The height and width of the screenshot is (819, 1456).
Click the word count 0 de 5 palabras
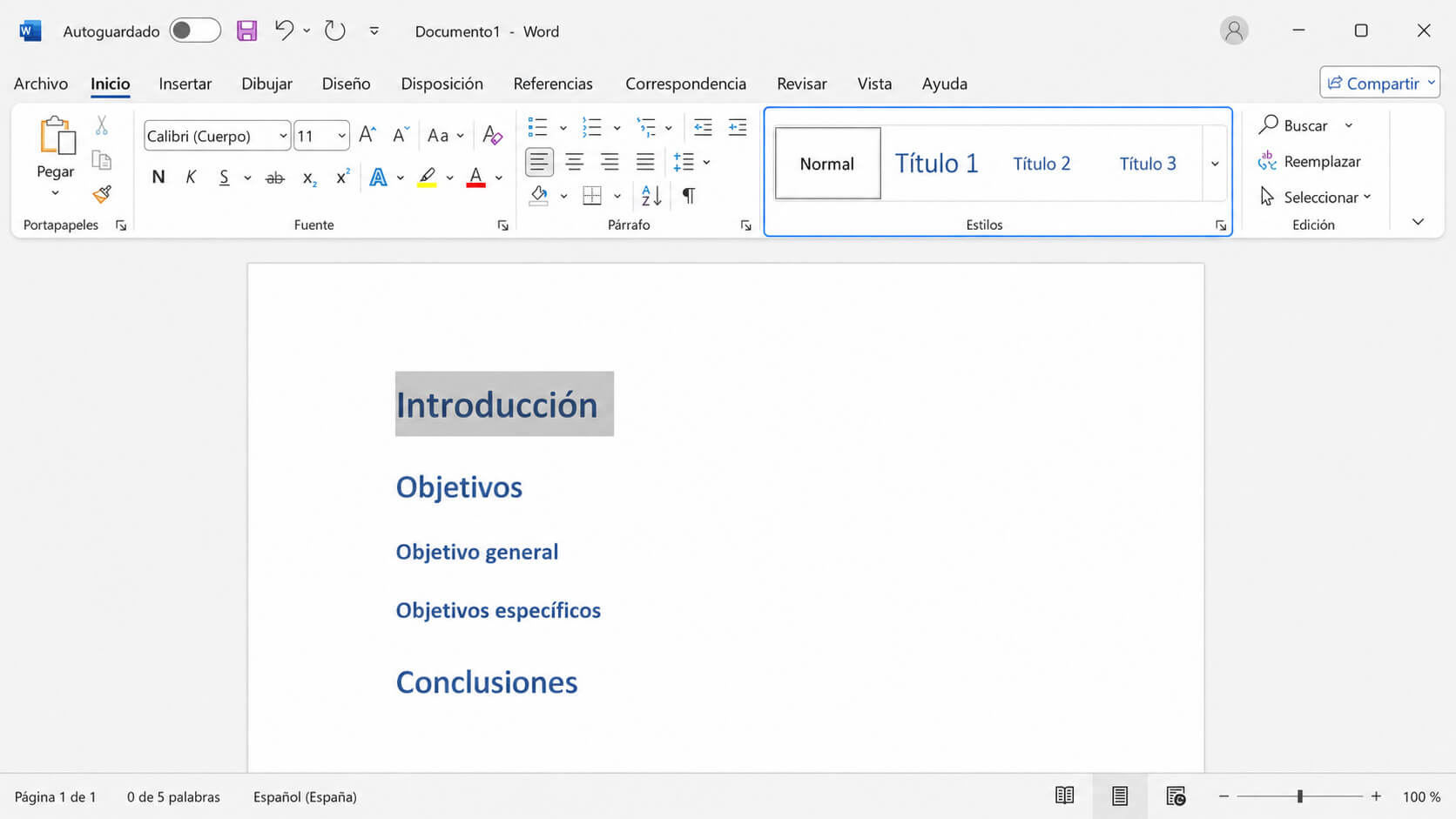click(x=173, y=796)
